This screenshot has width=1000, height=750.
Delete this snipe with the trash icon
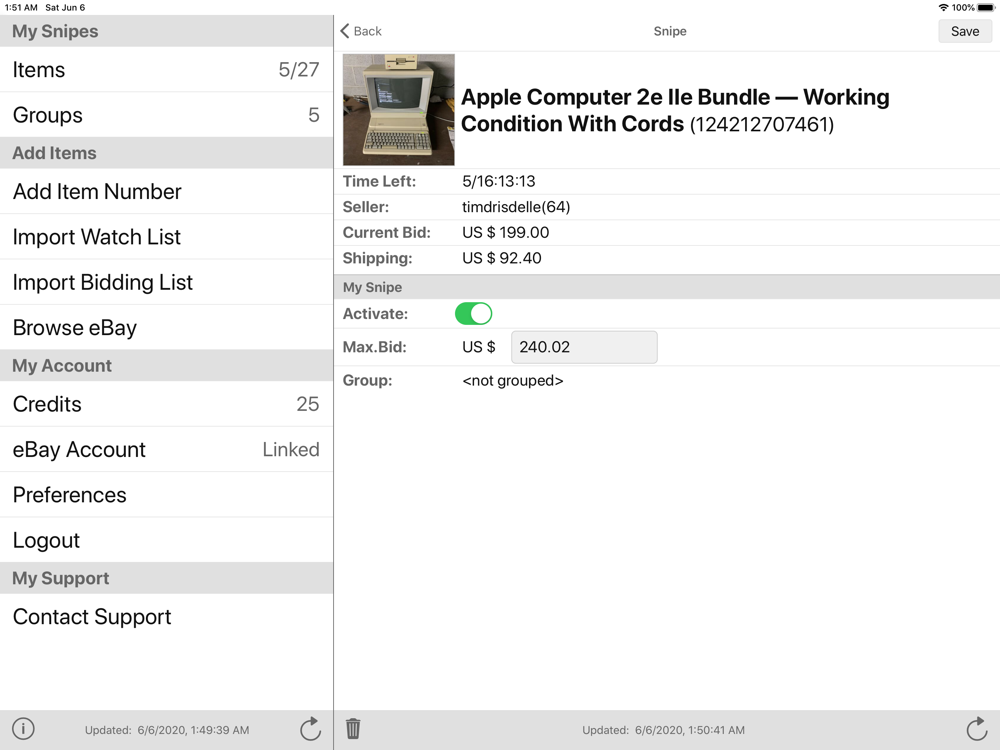point(353,728)
